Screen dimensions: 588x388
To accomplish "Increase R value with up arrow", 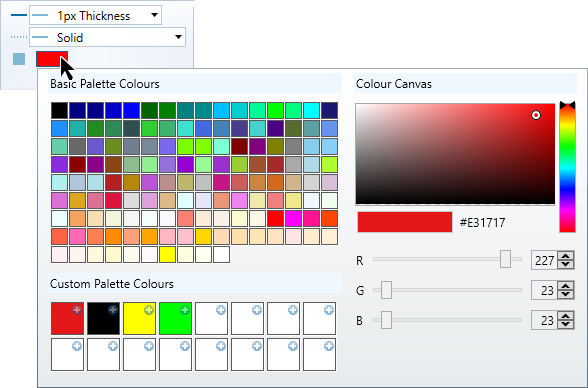I will [x=566, y=256].
